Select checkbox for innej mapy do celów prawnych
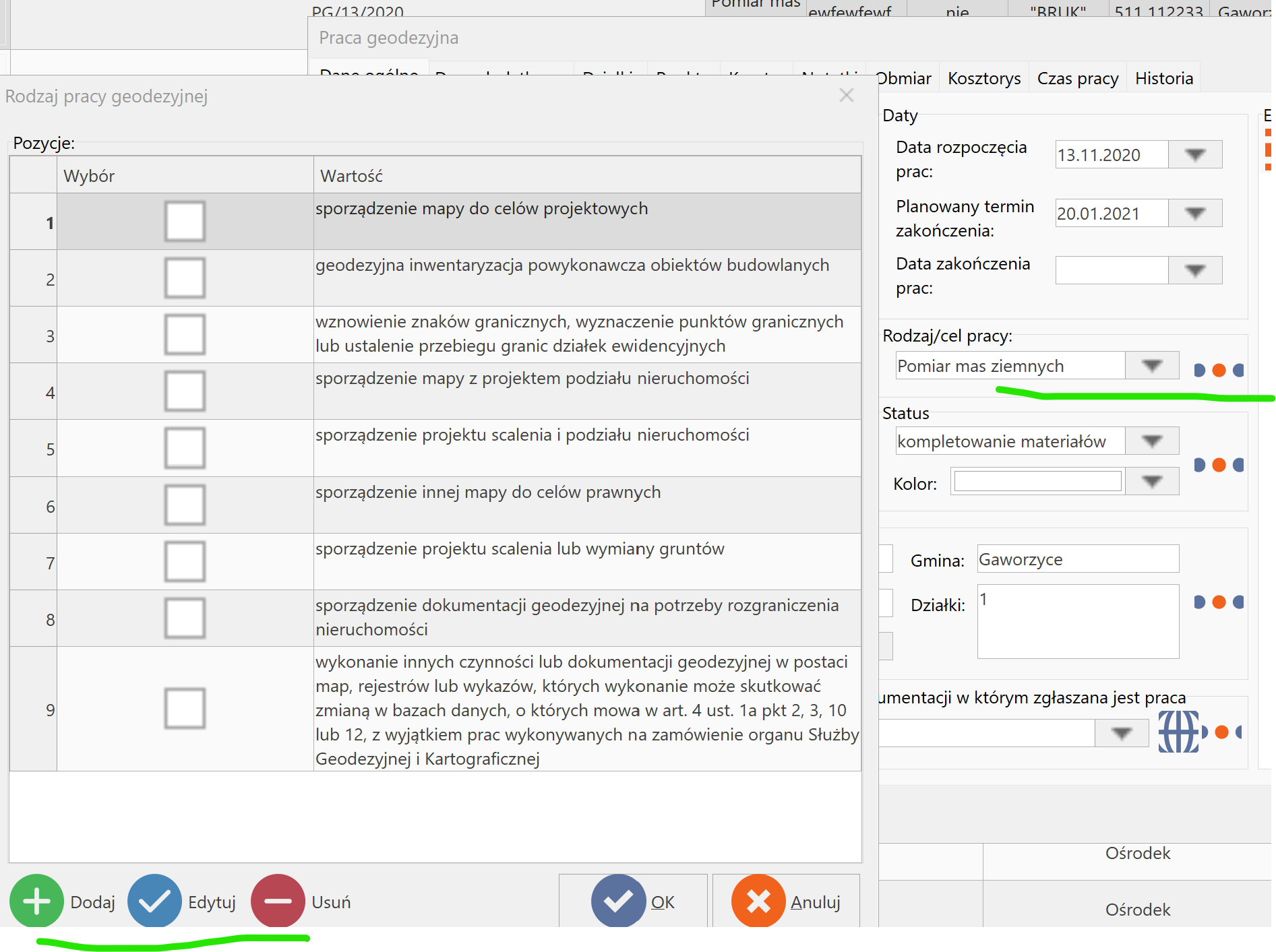Screen dimensions: 1276x952 [x=185, y=505]
